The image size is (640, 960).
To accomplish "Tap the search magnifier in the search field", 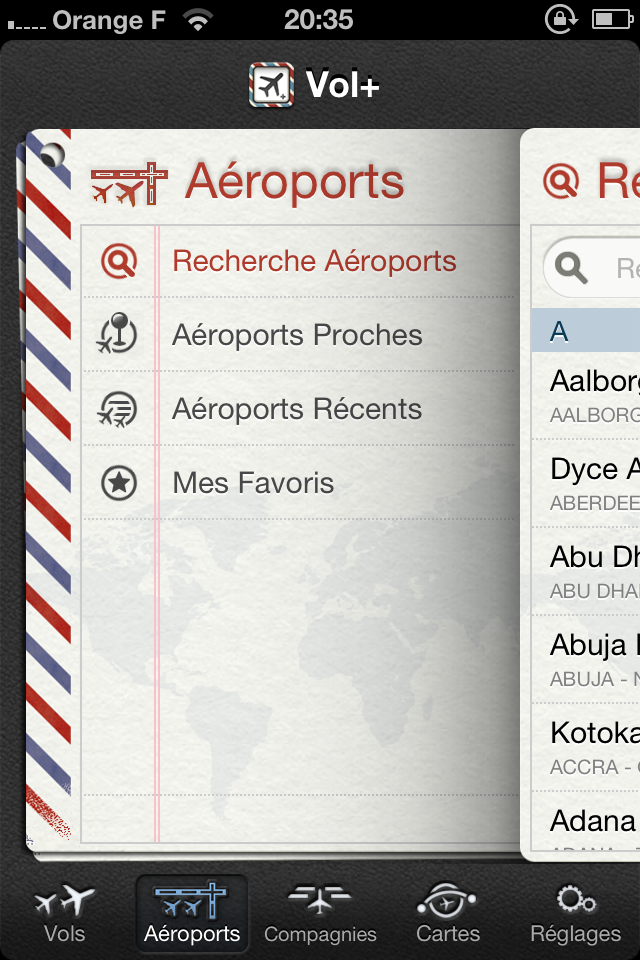I will (x=572, y=268).
